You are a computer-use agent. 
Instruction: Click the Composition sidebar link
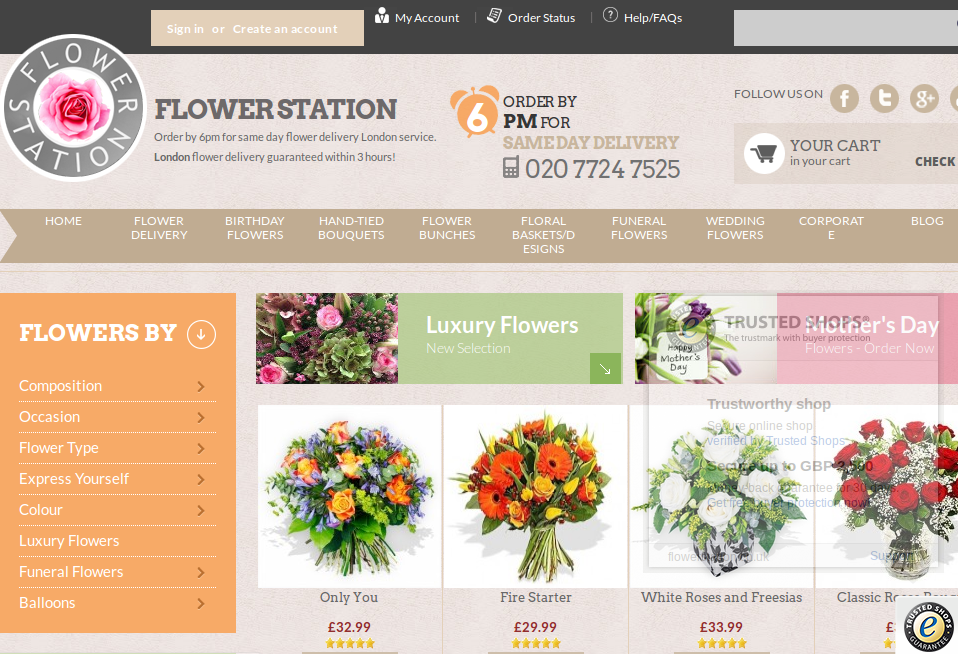pyautogui.click(x=60, y=386)
